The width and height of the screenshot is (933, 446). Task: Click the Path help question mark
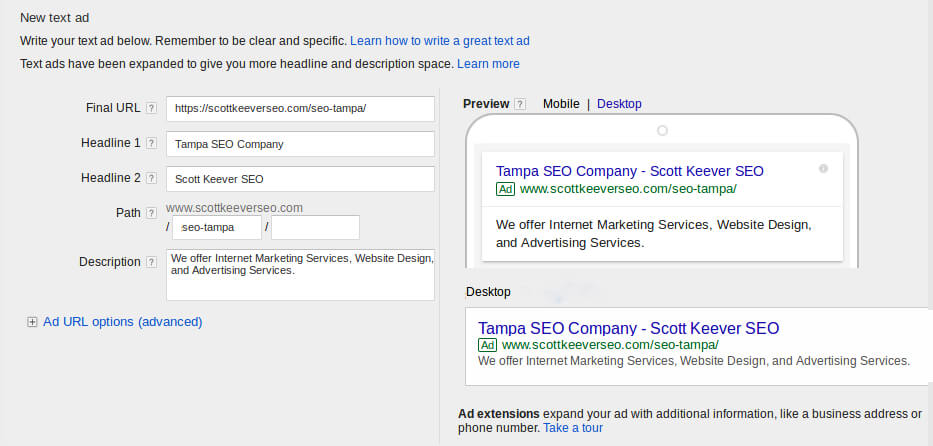click(x=152, y=213)
